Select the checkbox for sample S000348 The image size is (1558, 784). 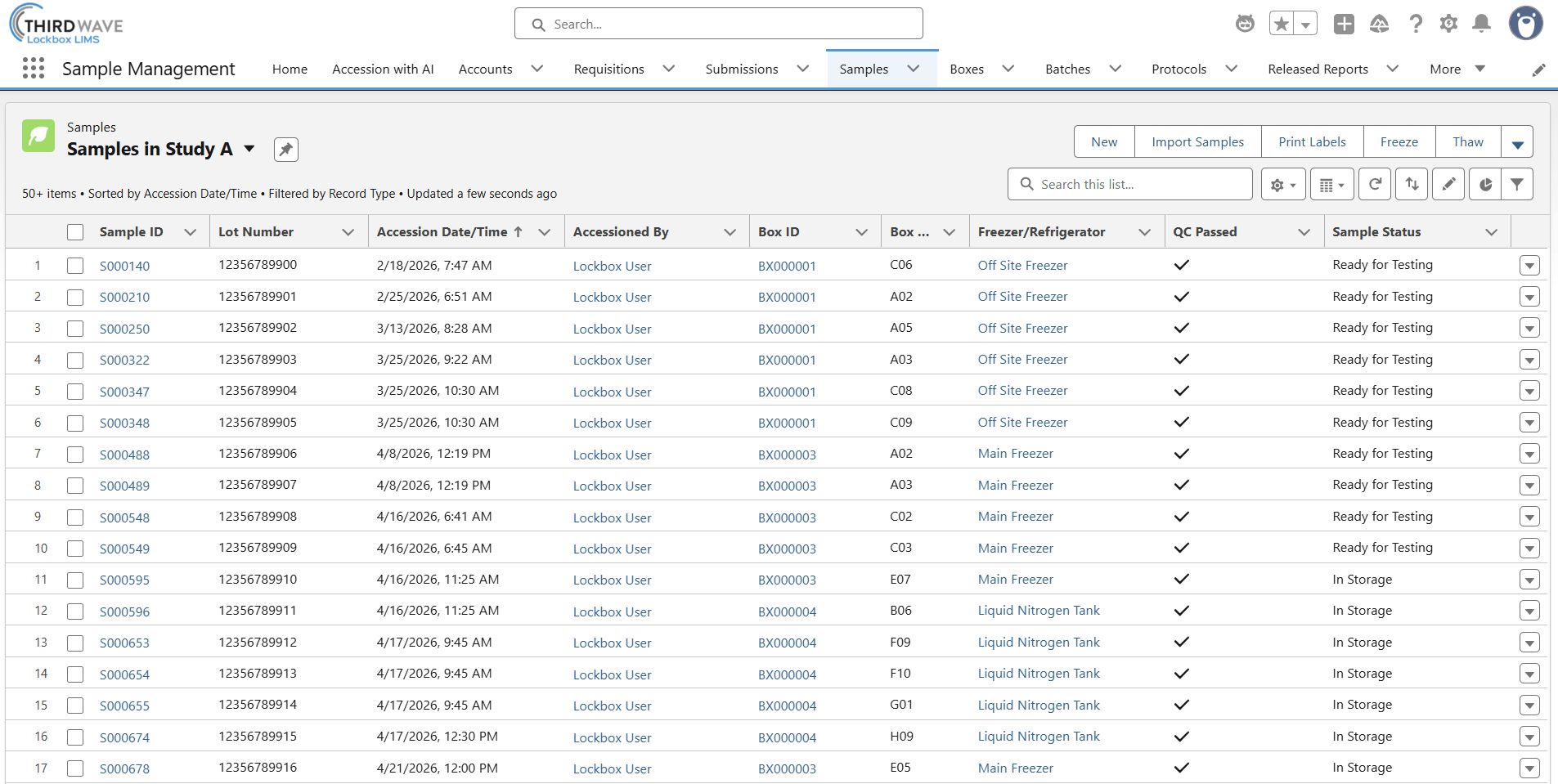click(x=75, y=423)
